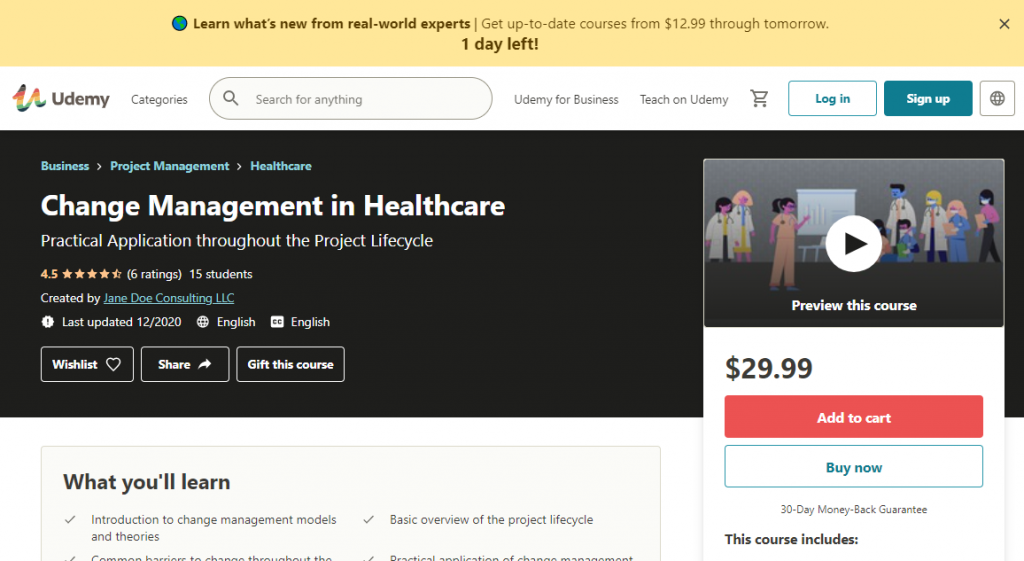Image resolution: width=1024 pixels, height=561 pixels.
Task: Click the Log in button
Action: pos(832,99)
